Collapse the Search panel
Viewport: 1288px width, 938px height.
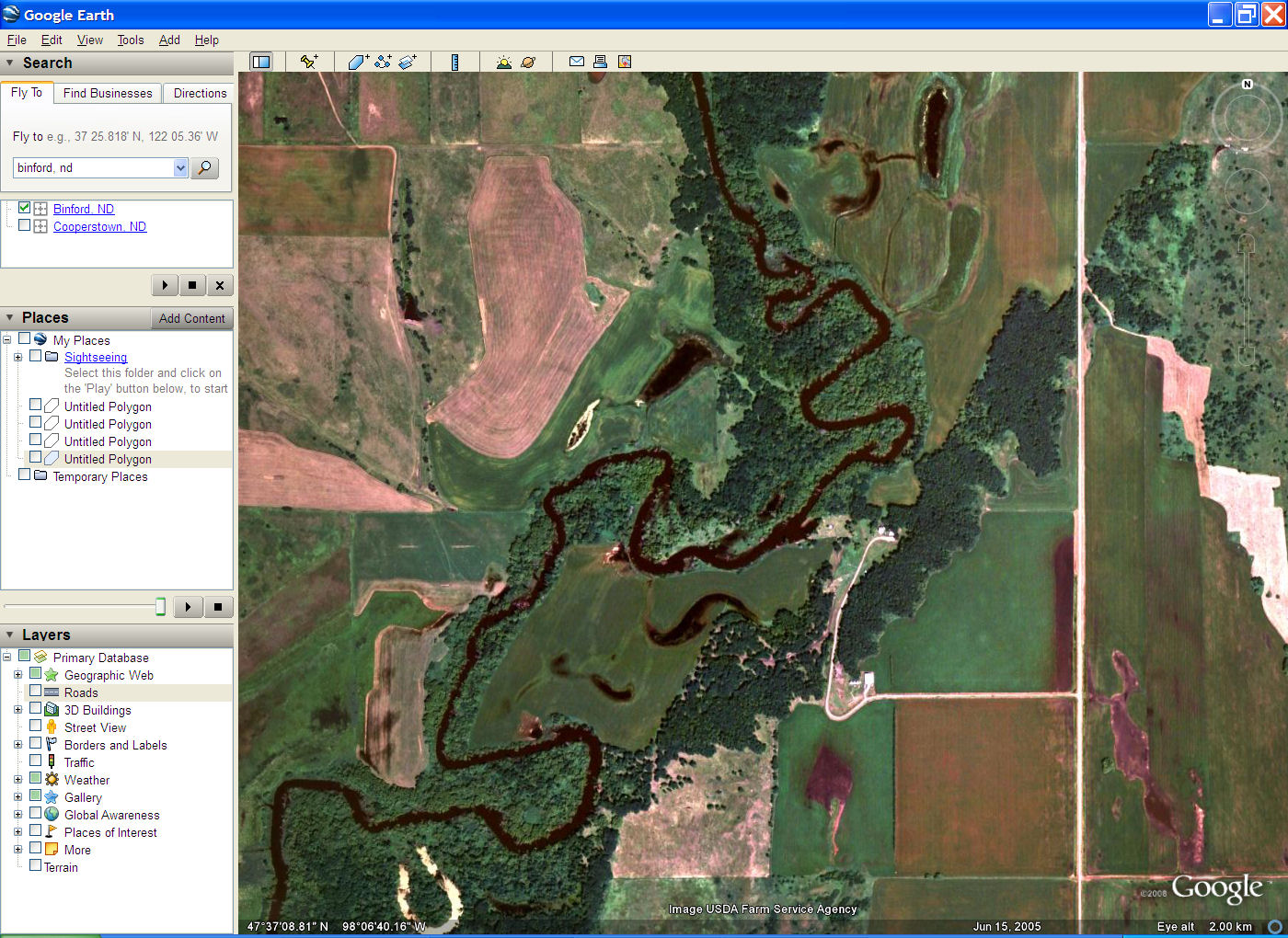coord(10,63)
